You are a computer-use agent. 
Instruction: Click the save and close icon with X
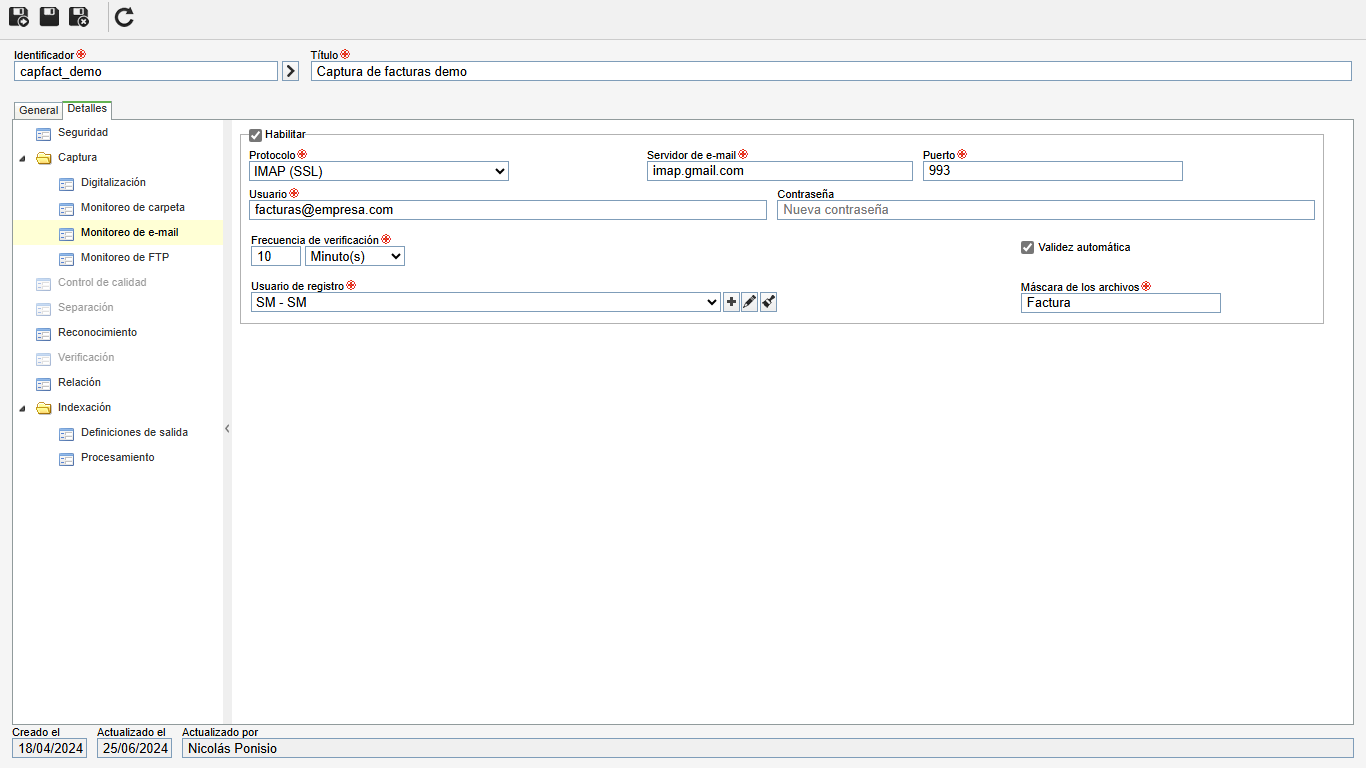79,17
